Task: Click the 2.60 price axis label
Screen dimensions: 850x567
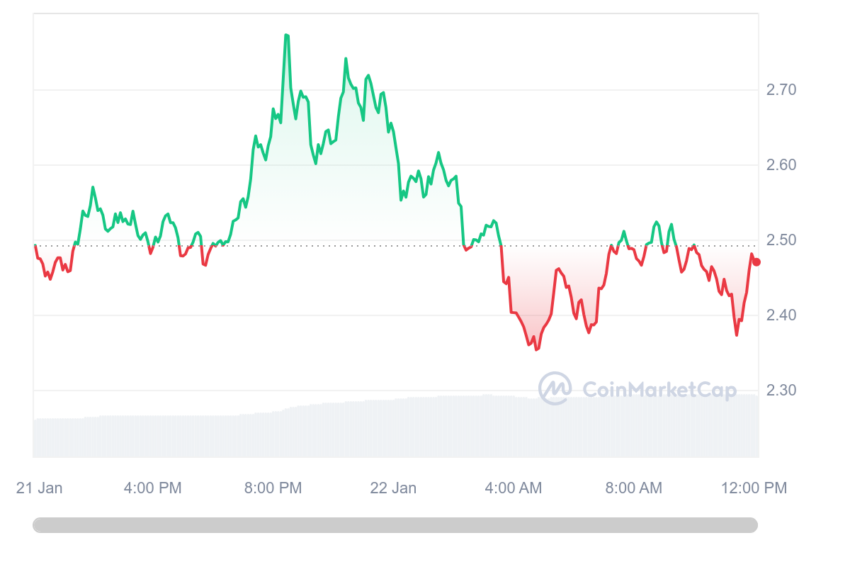Action: (x=781, y=165)
